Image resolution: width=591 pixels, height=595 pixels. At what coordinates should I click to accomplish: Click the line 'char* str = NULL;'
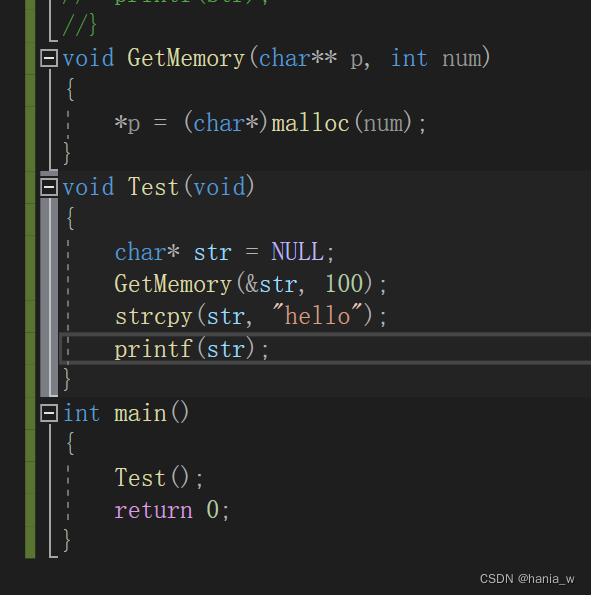click(x=224, y=252)
